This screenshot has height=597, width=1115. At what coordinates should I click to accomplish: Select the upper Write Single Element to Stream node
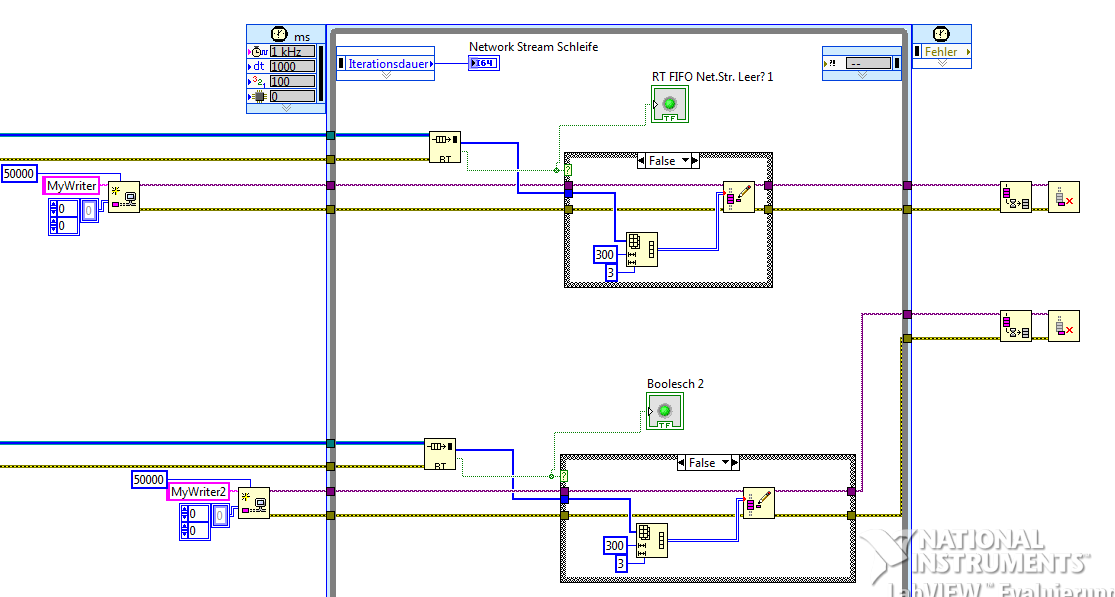coord(739,197)
